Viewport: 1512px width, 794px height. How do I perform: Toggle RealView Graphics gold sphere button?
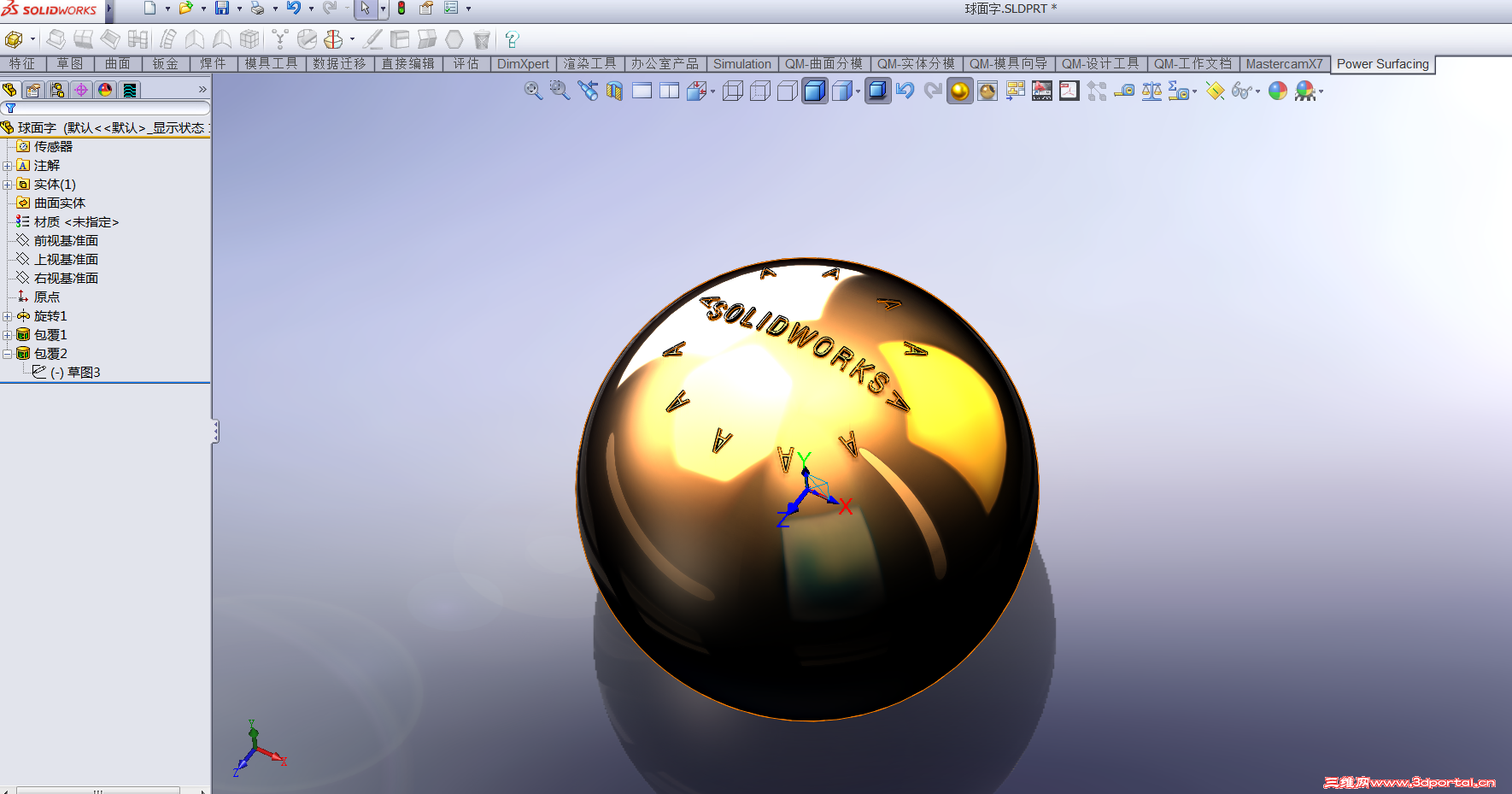(x=960, y=91)
